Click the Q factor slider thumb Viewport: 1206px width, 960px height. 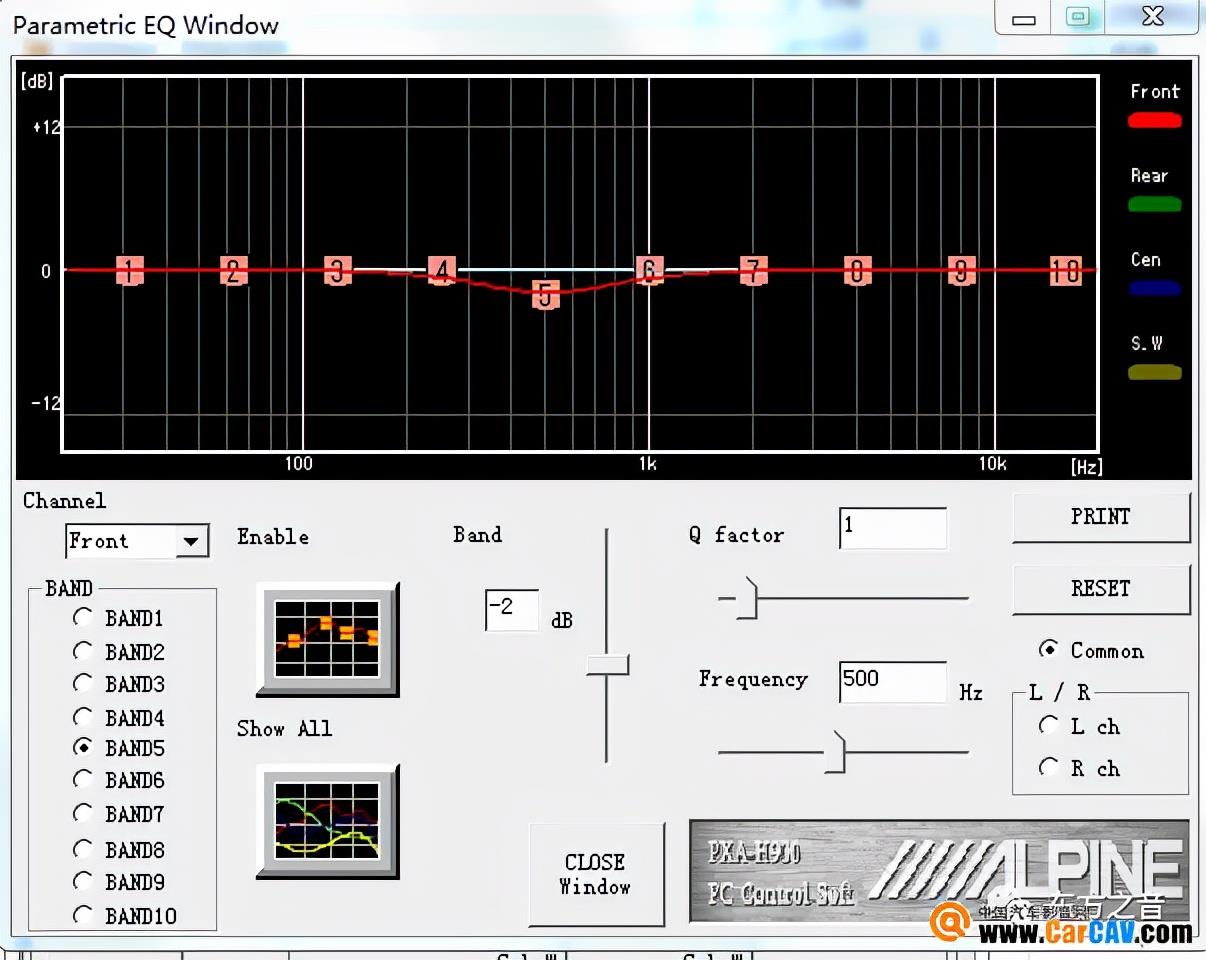pos(747,599)
